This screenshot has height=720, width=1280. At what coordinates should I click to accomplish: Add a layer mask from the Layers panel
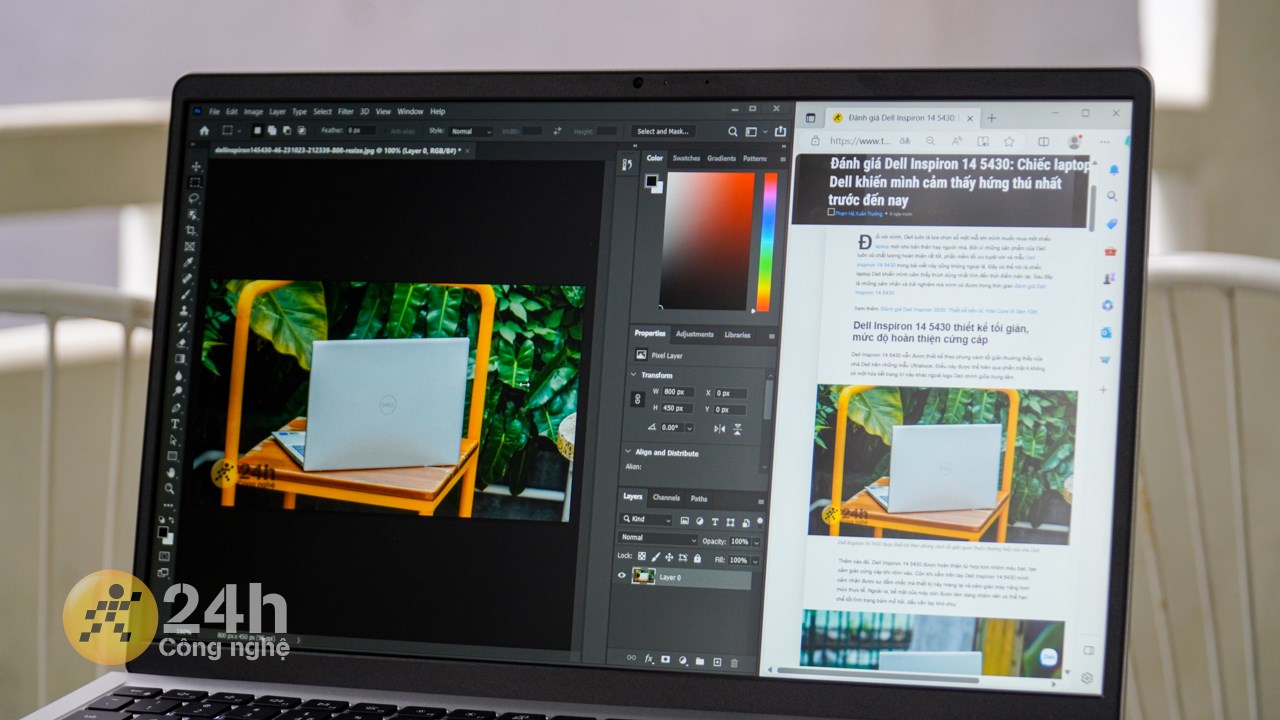coord(666,659)
